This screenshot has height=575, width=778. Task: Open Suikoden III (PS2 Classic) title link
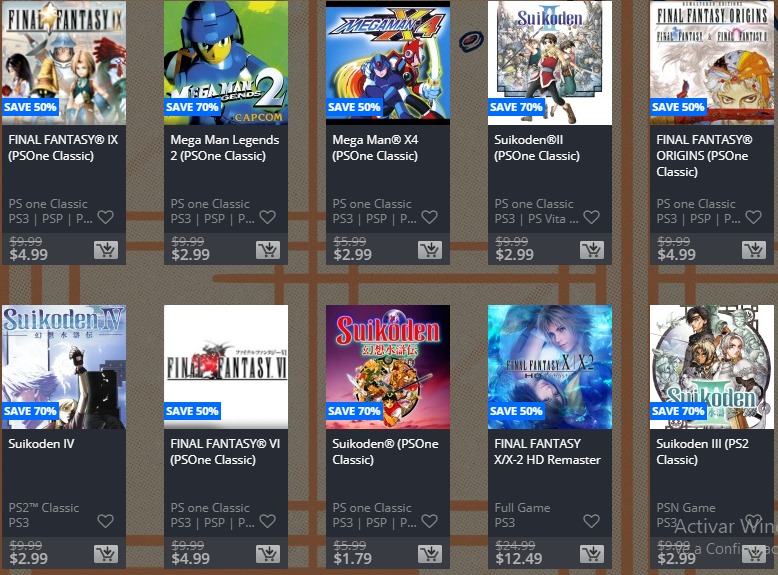click(702, 451)
